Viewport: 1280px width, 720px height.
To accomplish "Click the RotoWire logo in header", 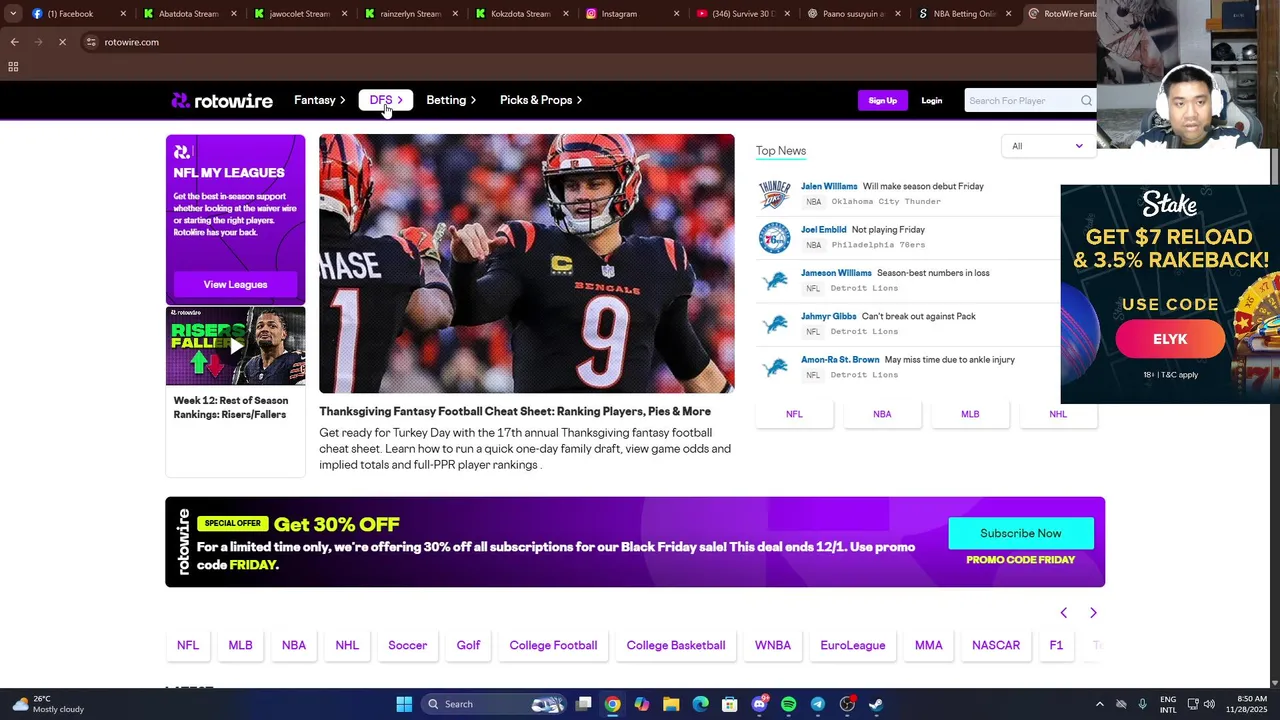I will point(222,100).
